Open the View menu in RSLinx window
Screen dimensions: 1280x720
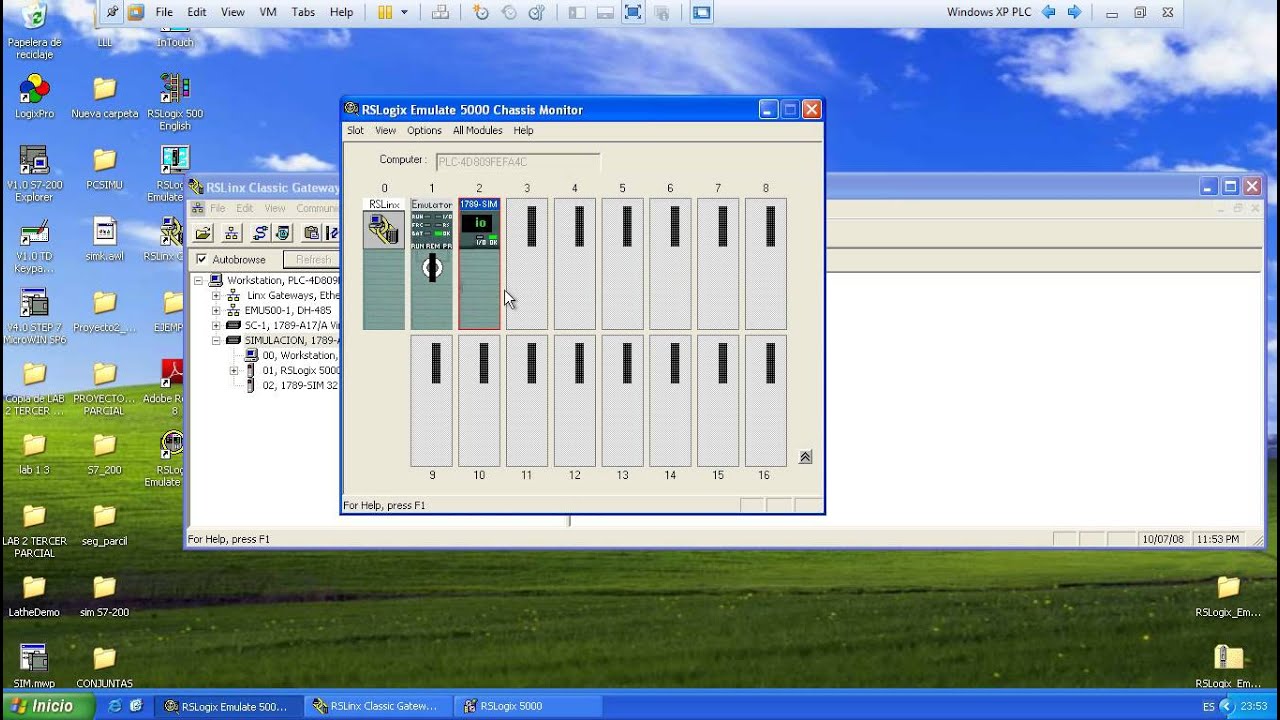coord(275,208)
